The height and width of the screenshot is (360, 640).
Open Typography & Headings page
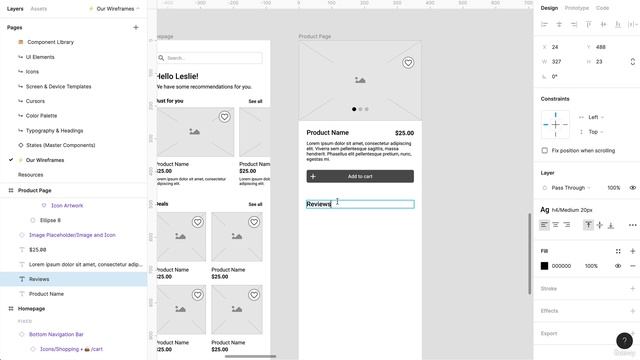click(54, 131)
